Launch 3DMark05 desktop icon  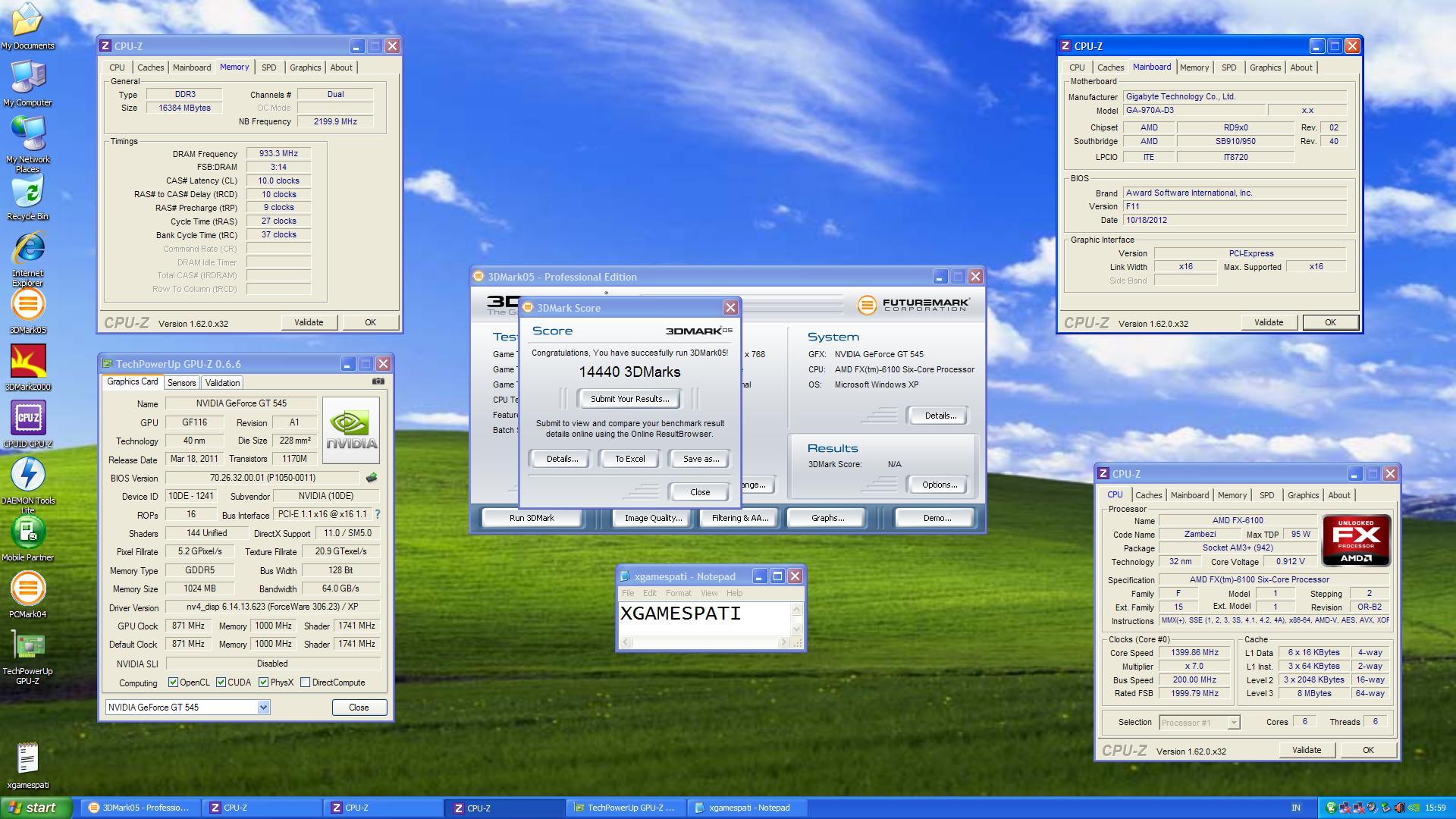coord(27,310)
